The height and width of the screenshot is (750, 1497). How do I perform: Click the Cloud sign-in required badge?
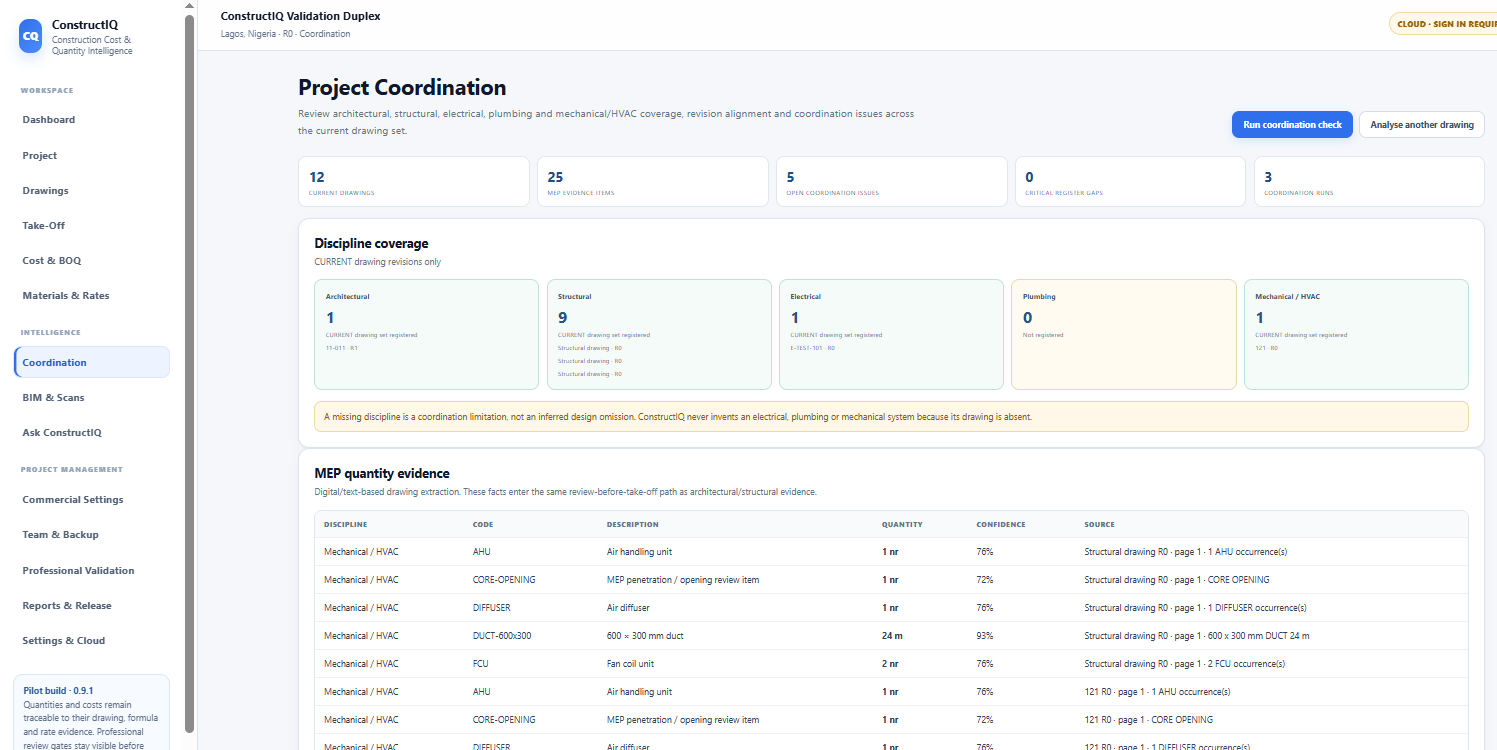pos(1443,24)
